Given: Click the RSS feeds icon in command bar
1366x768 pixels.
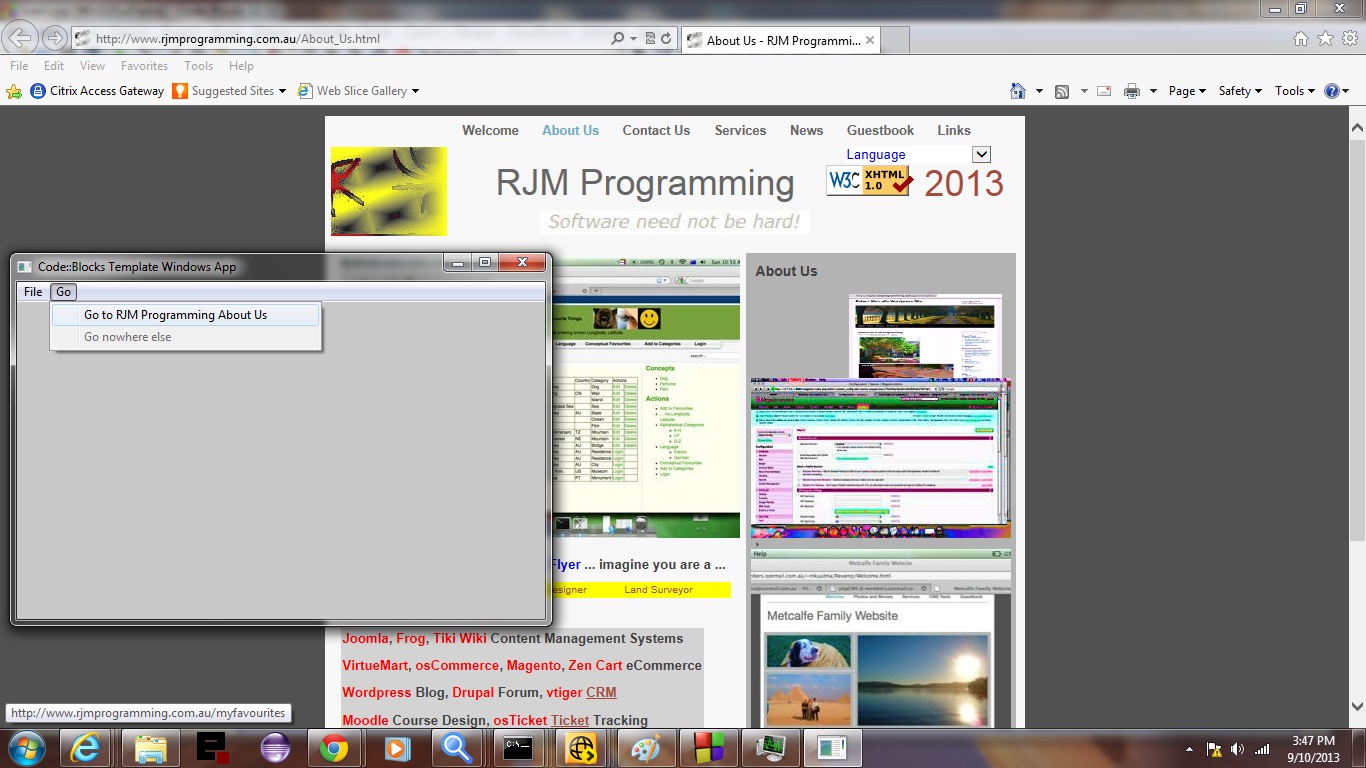Looking at the screenshot, I should tap(1062, 91).
